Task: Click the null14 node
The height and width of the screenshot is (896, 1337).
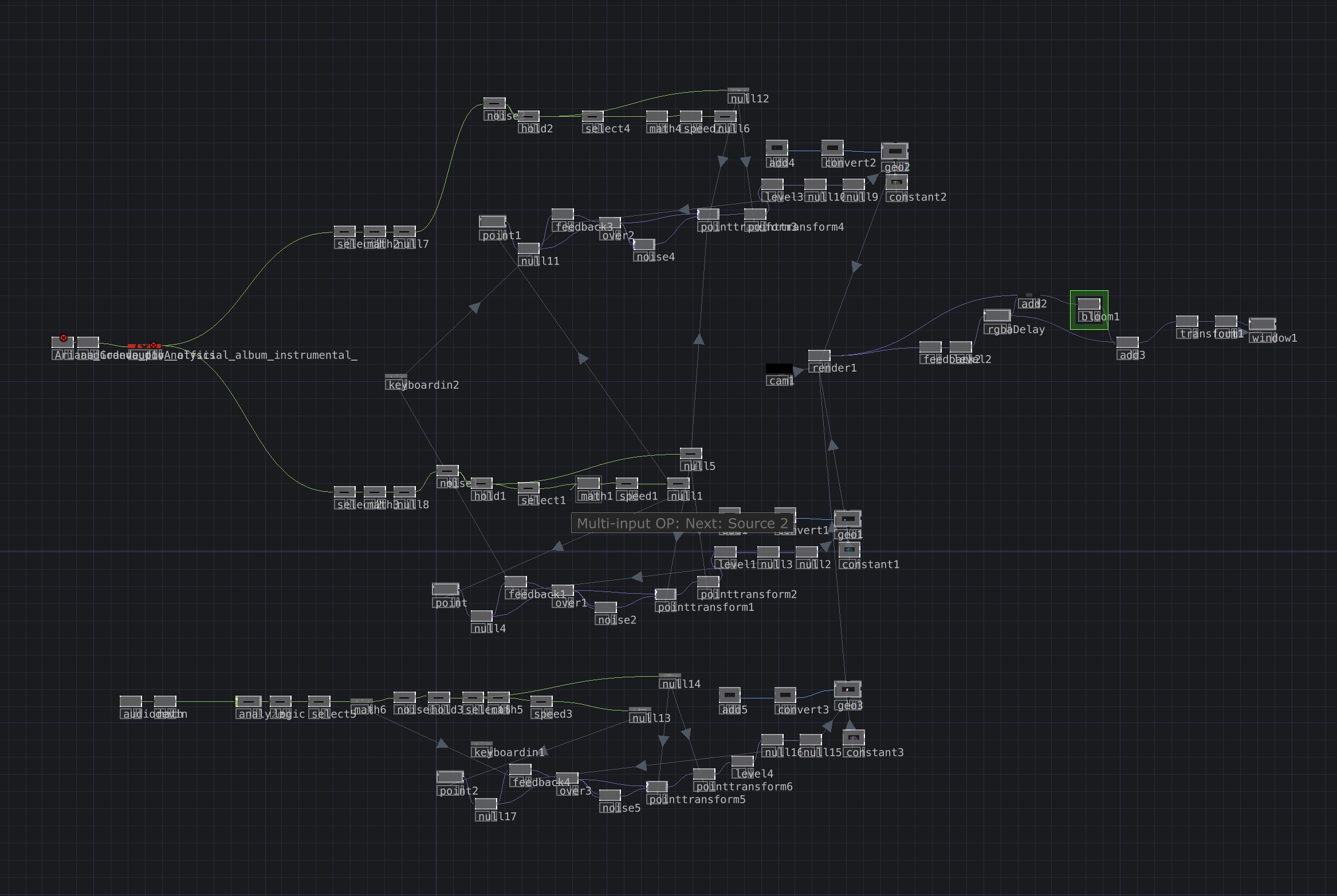Action: [670, 676]
